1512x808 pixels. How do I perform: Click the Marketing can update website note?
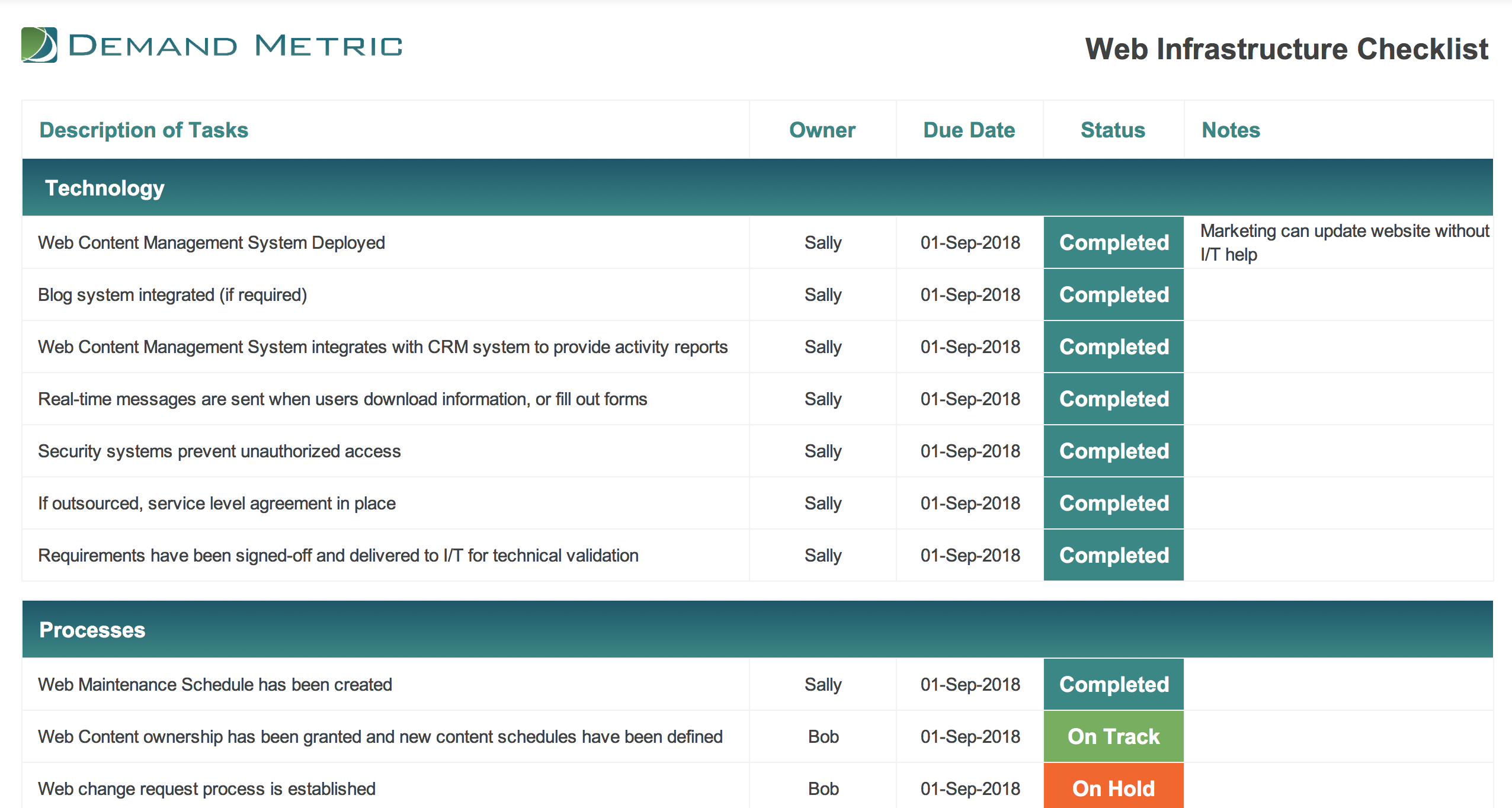(1344, 242)
